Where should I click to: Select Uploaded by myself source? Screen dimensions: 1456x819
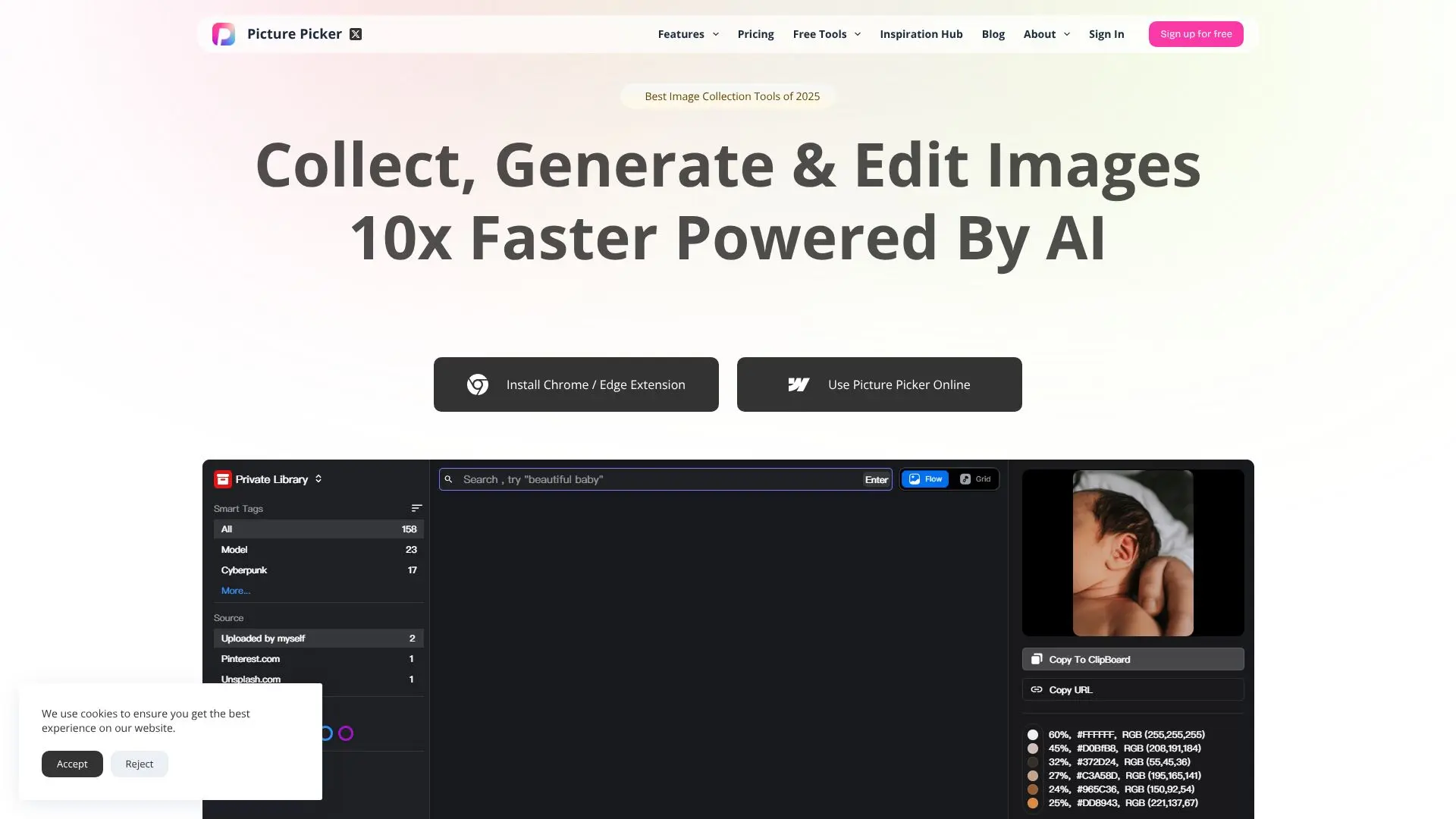pyautogui.click(x=318, y=639)
